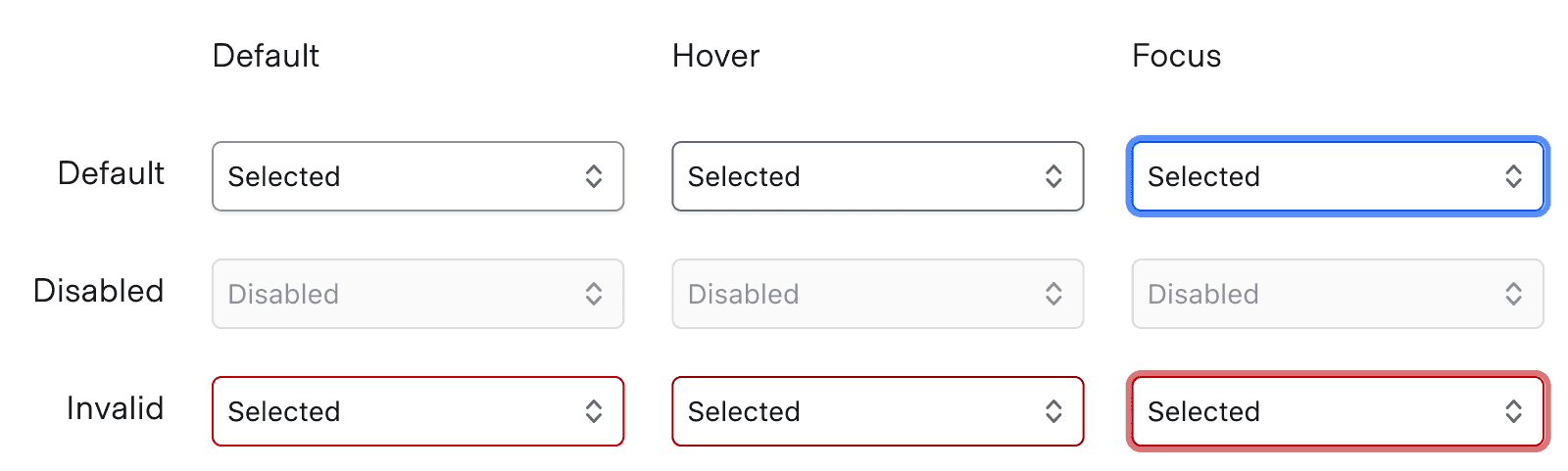Click chevron arrows of Default-row select under Default column
Screen dimensions: 1568x471
click(x=594, y=176)
